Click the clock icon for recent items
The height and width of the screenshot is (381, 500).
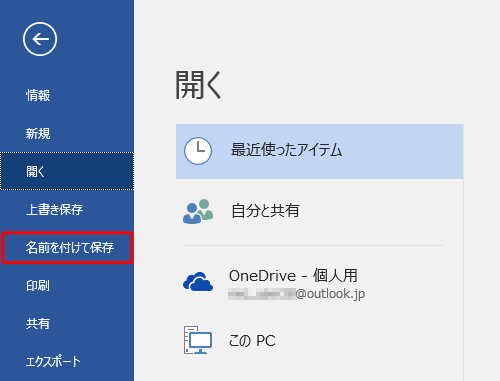click(198, 151)
